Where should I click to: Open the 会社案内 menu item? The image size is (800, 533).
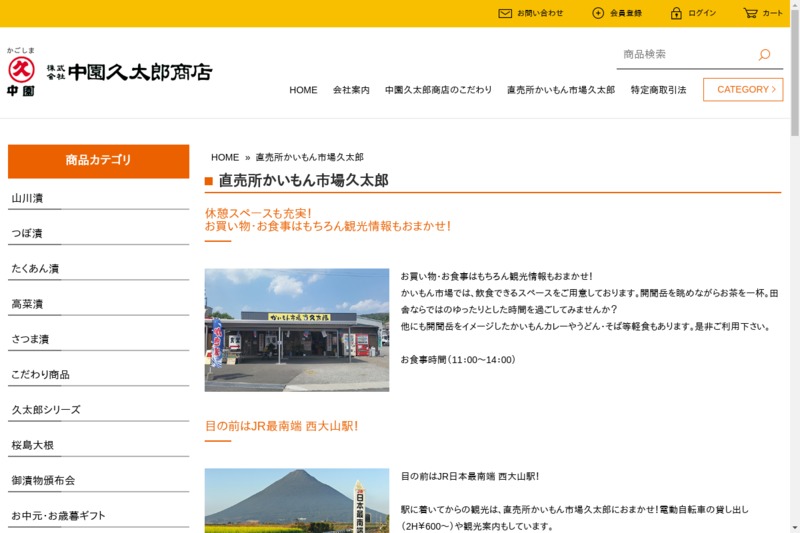coord(351,90)
